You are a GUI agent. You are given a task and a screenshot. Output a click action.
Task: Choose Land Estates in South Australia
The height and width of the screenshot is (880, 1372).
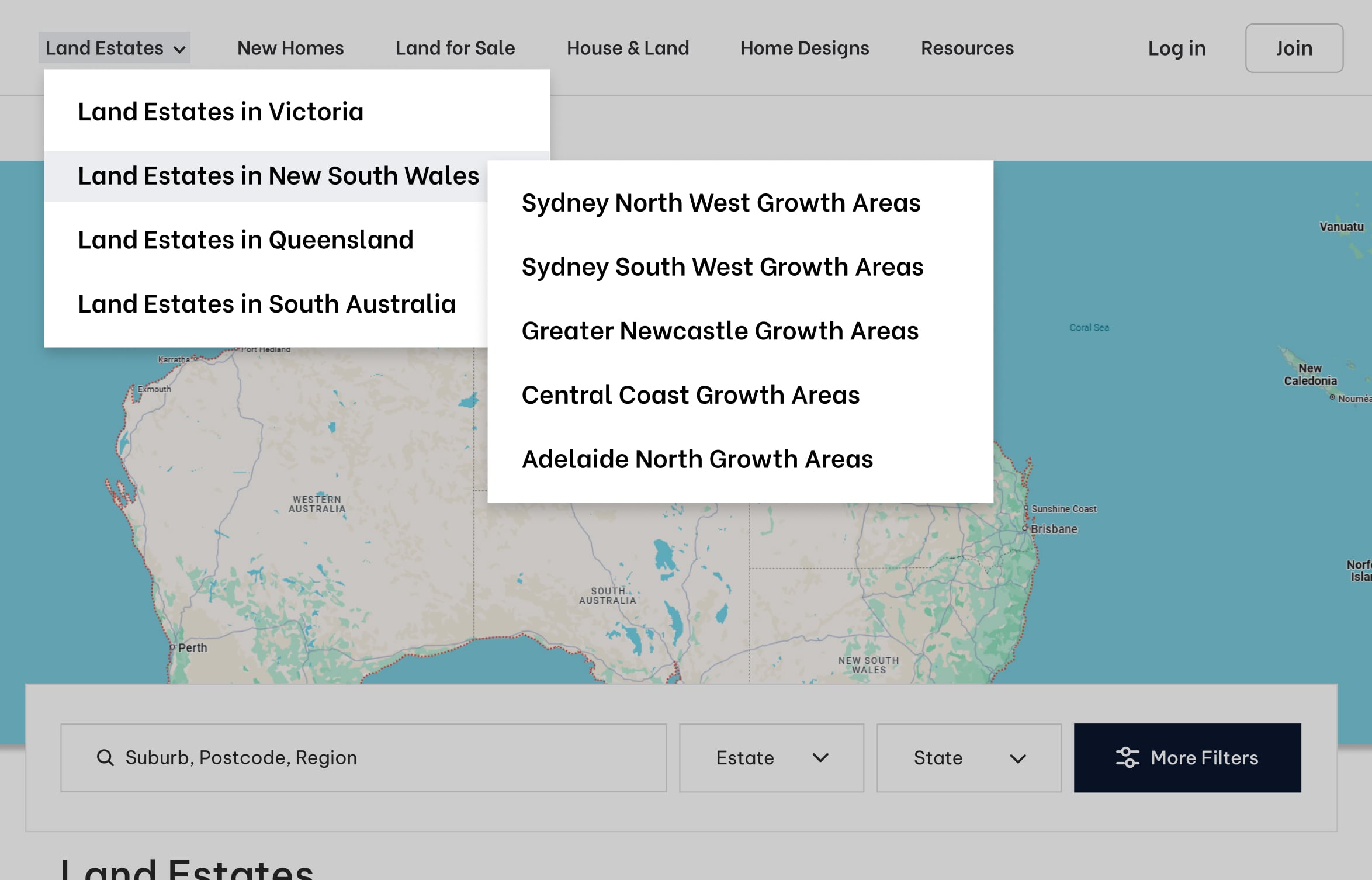point(266,304)
